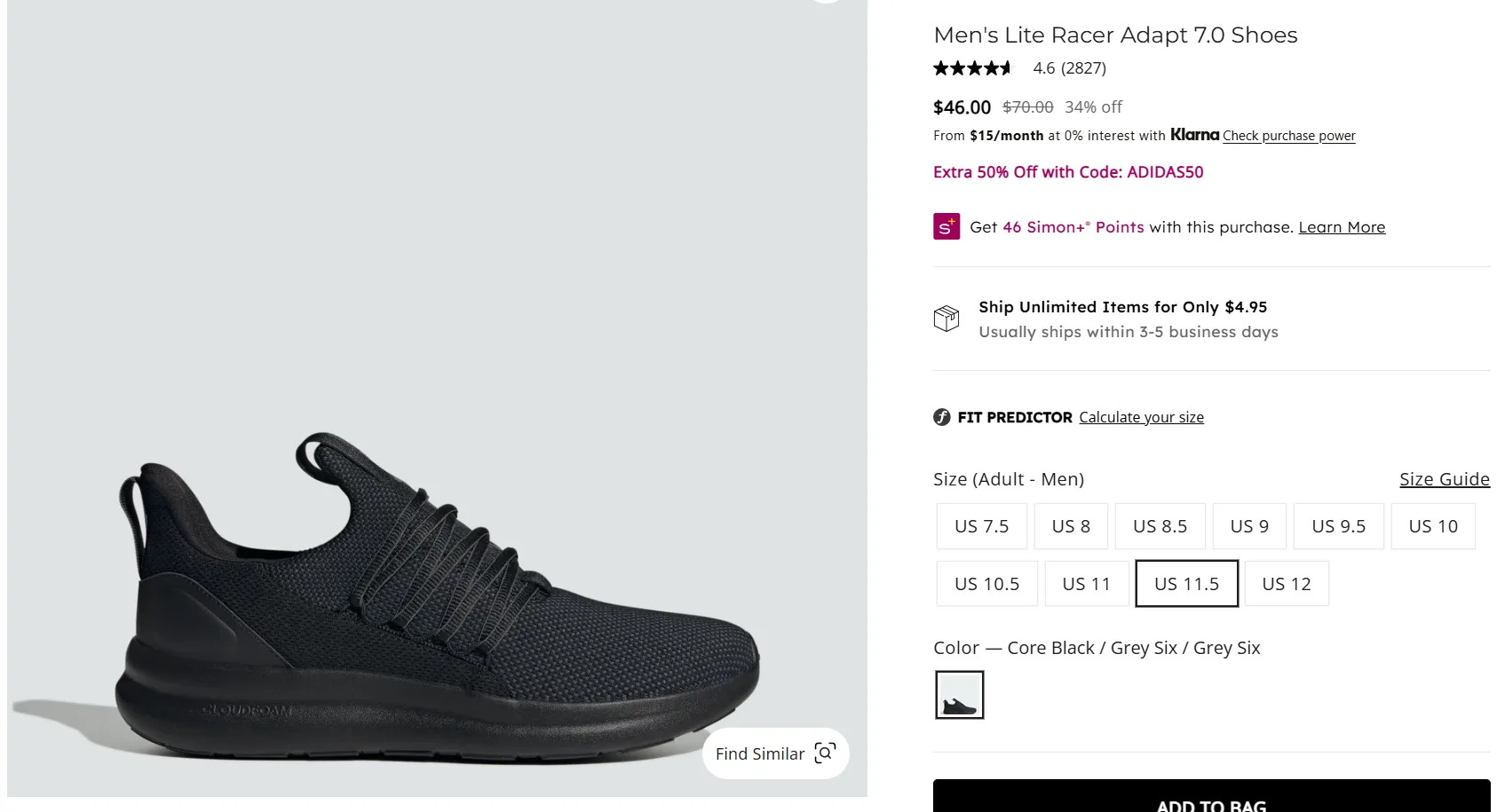Click the Simon+ points badge icon
The image size is (1497, 812).
coord(947,226)
